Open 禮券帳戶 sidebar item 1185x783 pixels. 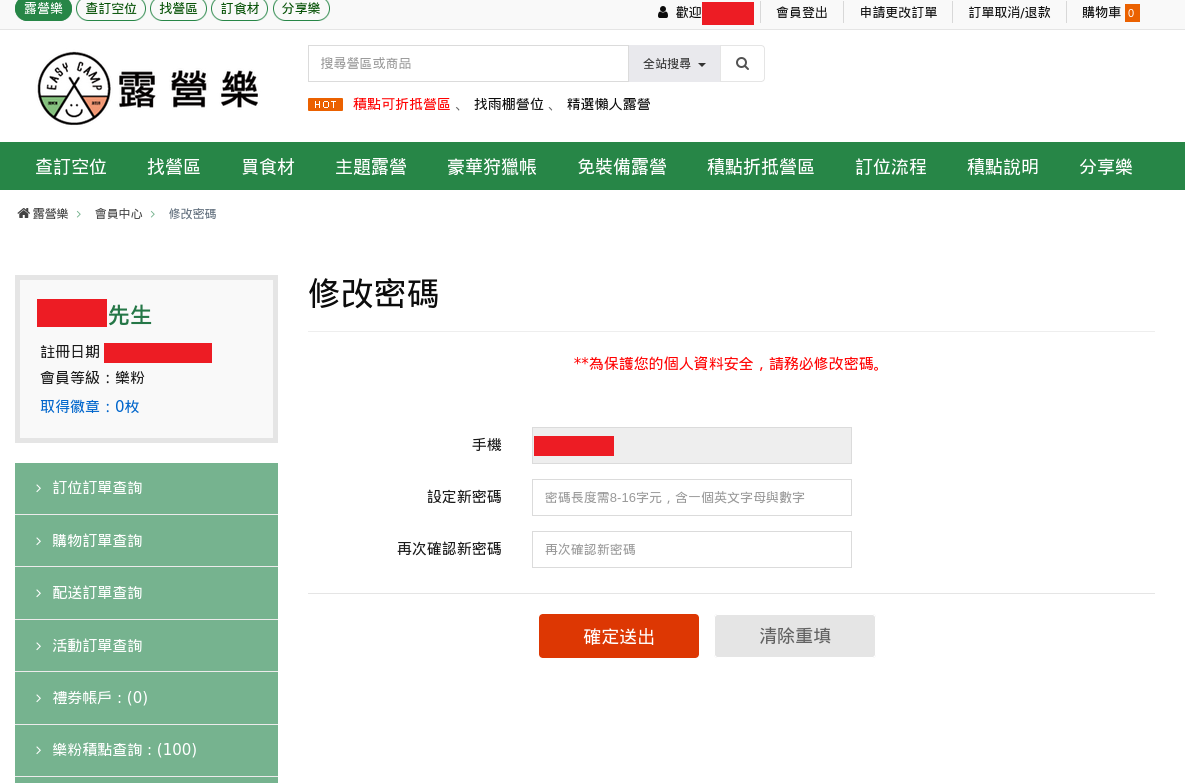click(147, 698)
